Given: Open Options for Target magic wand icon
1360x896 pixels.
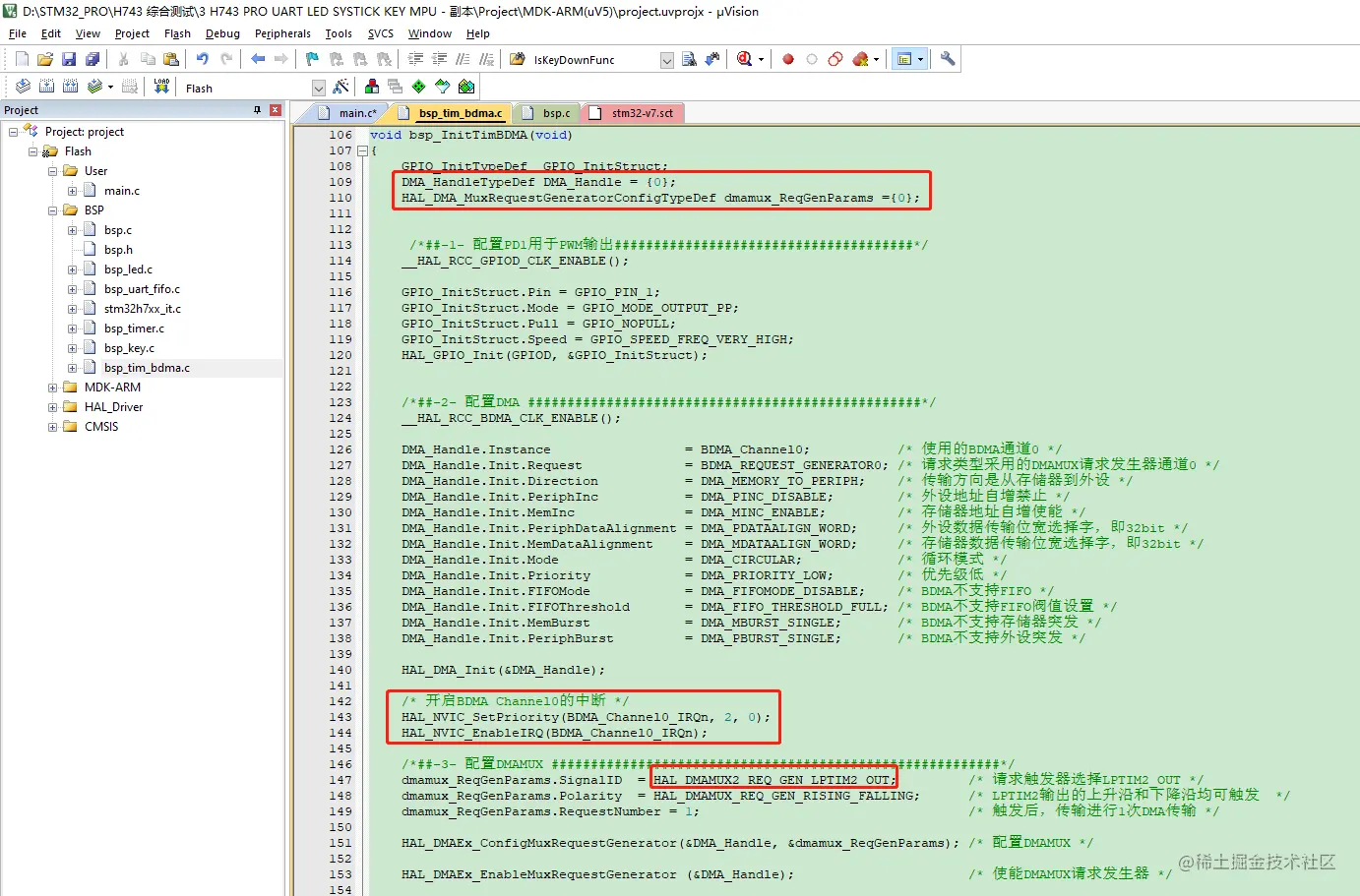Looking at the screenshot, I should click(340, 87).
